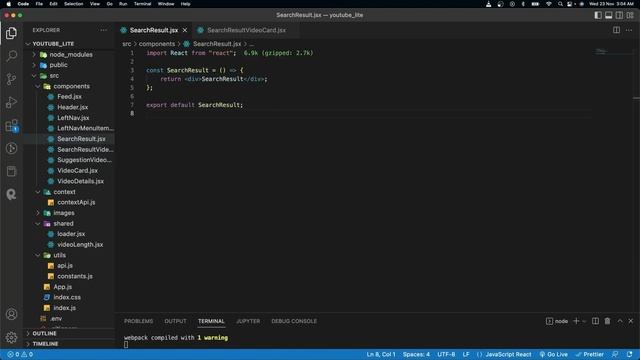This screenshot has width=640, height=360.
Task: Click the errors and warnings status indicator
Action: pyautogui.click(x=20, y=354)
